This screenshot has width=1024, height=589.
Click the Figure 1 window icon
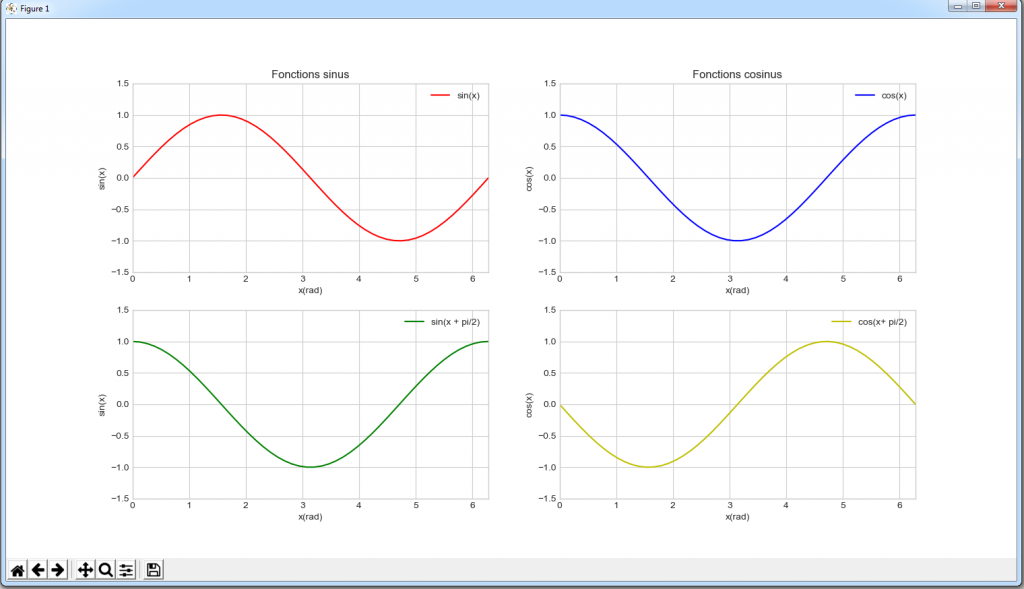(x=11, y=8)
